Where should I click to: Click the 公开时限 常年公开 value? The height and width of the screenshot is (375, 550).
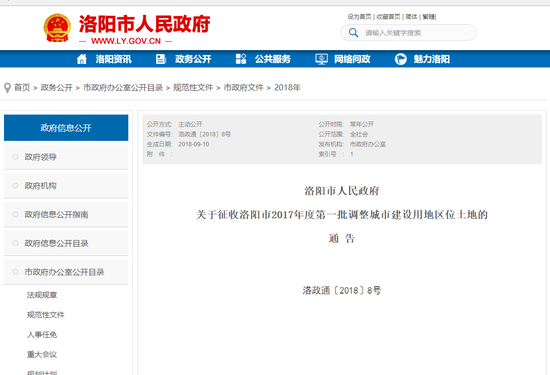[x=362, y=124]
